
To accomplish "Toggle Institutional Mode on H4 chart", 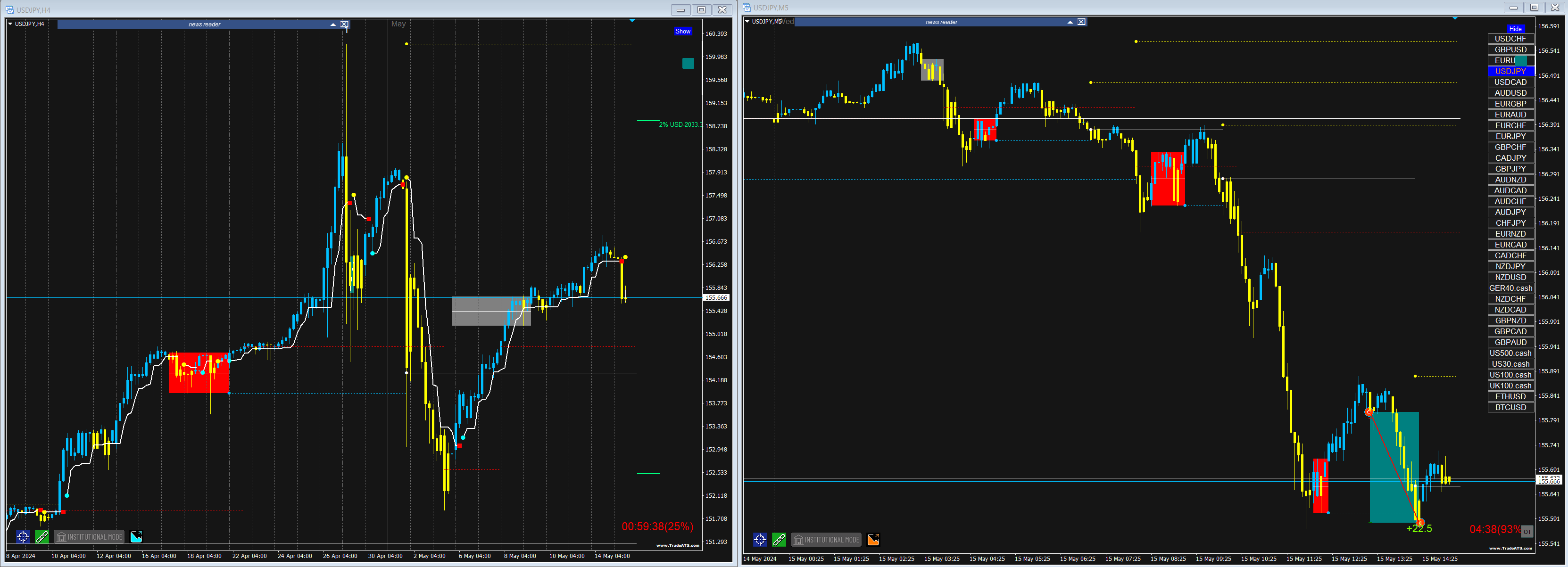I will click(89, 536).
